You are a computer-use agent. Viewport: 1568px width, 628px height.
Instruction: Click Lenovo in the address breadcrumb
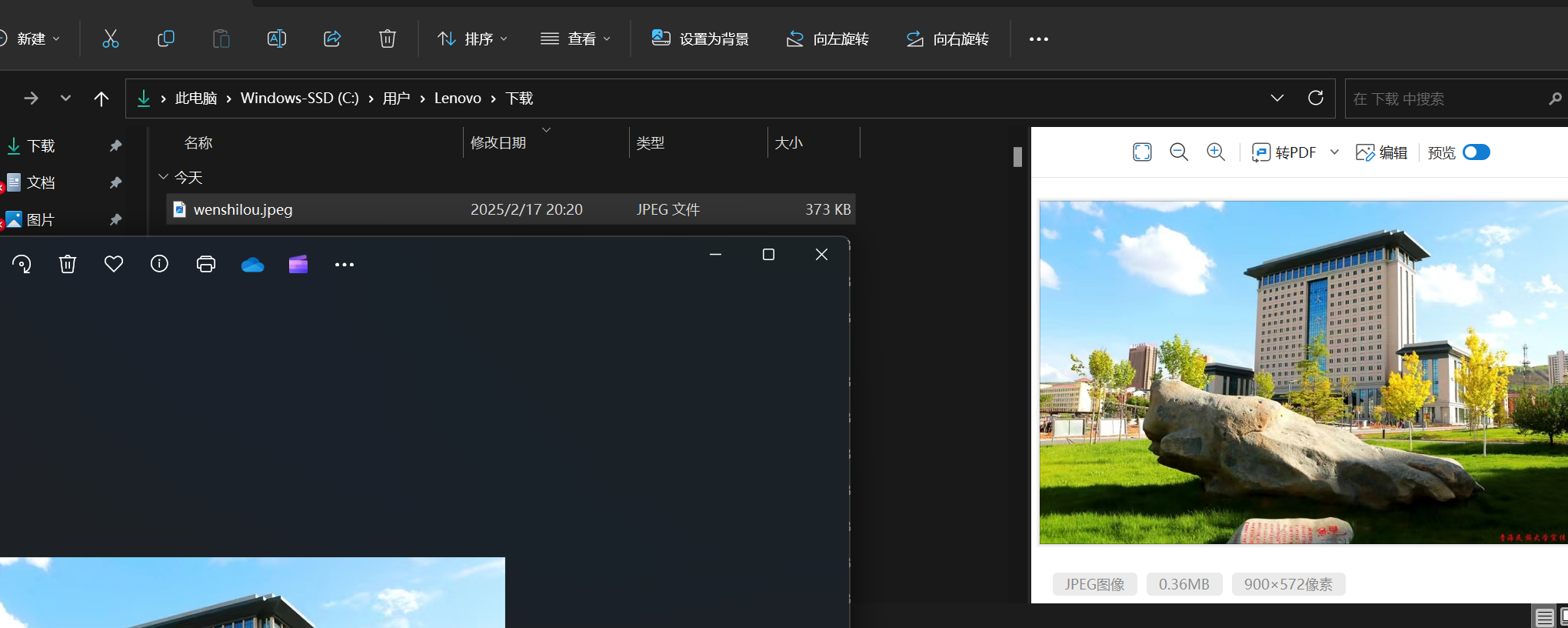coord(458,99)
